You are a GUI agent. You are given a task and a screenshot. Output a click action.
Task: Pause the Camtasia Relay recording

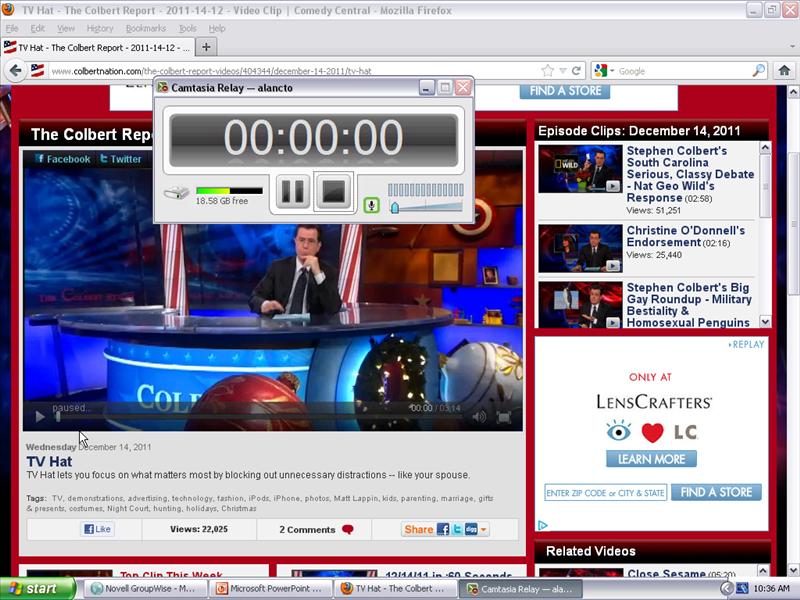coord(293,191)
